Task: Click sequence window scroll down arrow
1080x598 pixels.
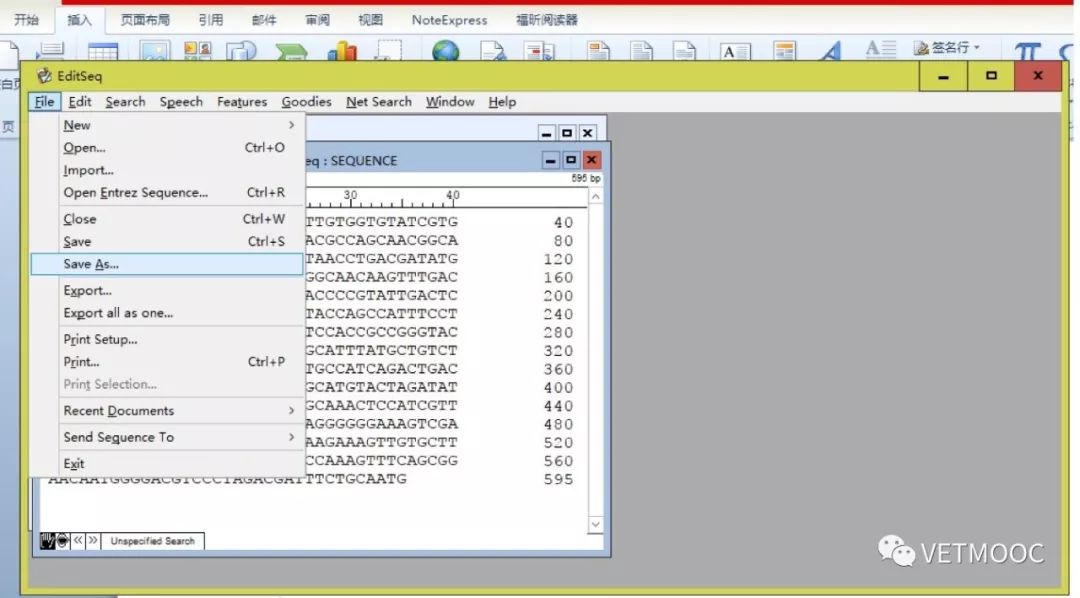Action: [596, 524]
